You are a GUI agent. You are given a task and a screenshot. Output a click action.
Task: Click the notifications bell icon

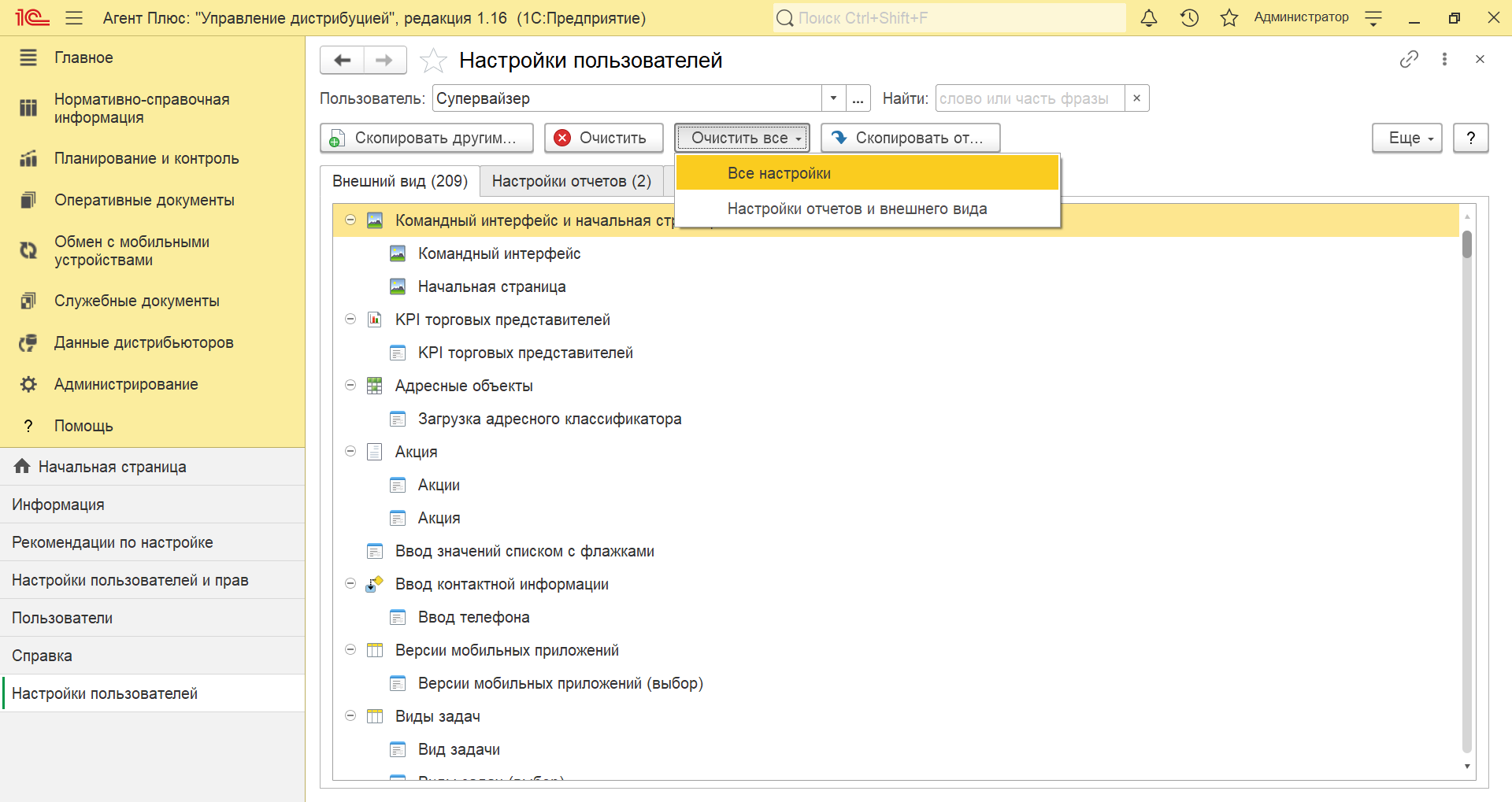(x=1149, y=17)
